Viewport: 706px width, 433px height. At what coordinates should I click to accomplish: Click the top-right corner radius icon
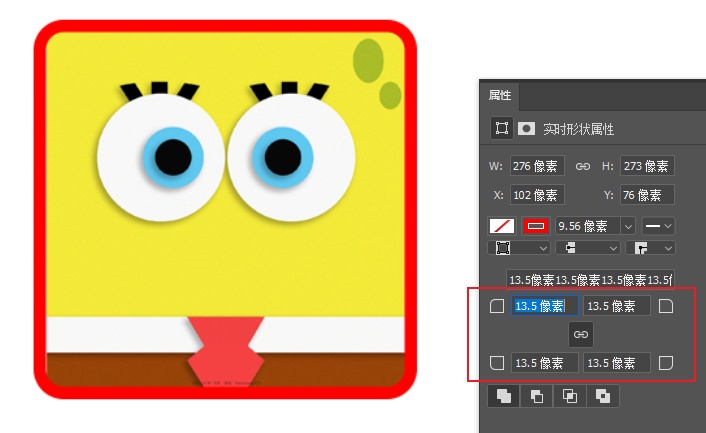click(x=665, y=307)
